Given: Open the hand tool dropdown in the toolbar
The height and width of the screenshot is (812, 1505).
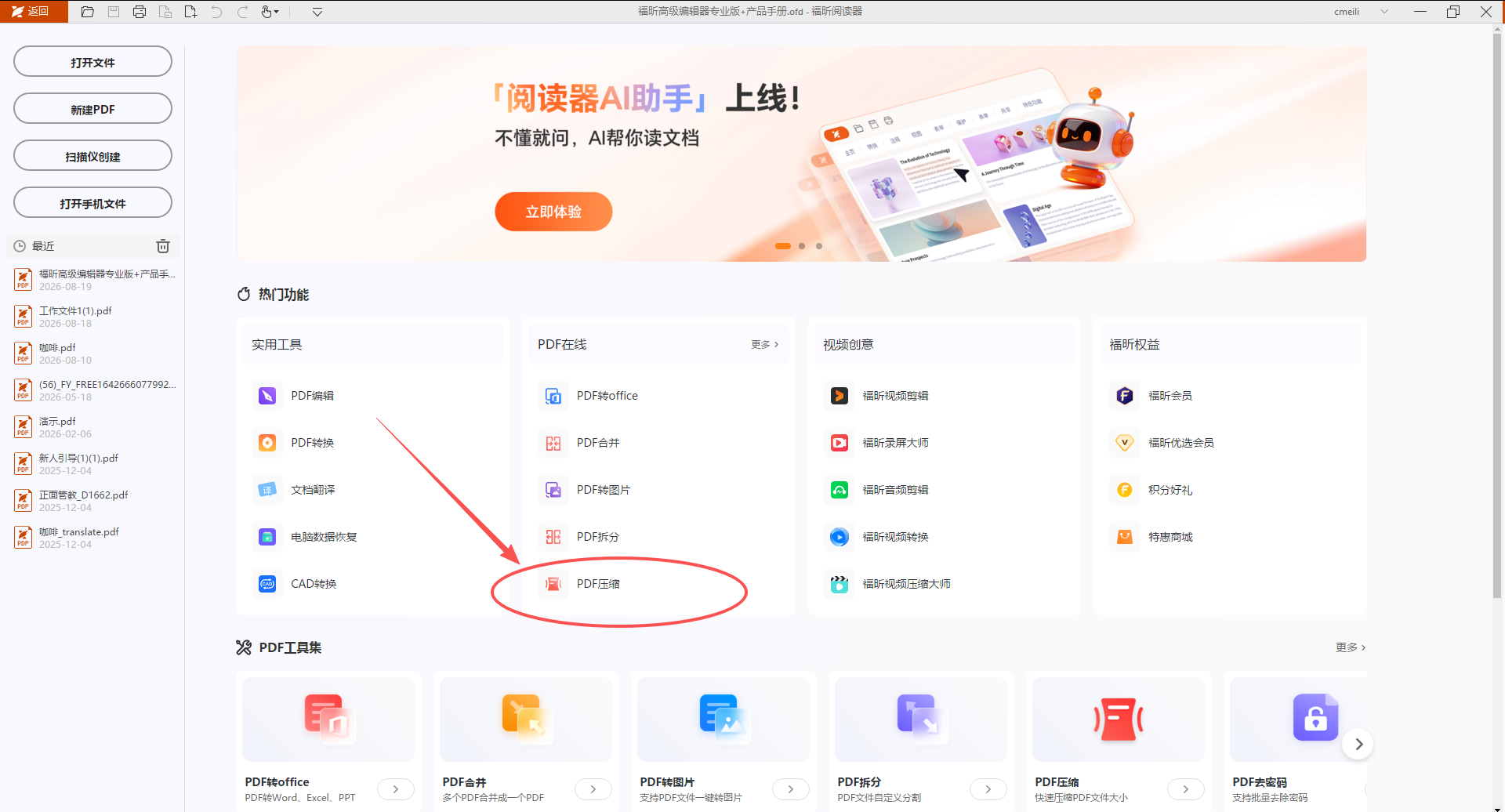Looking at the screenshot, I should (x=270, y=12).
